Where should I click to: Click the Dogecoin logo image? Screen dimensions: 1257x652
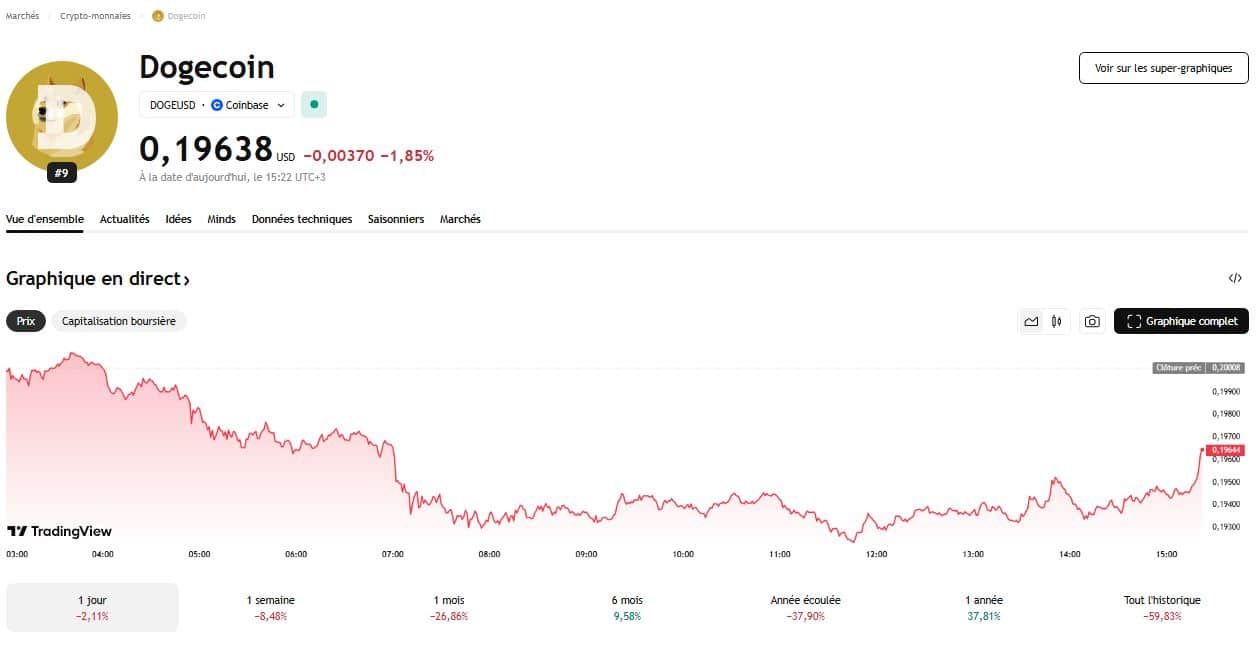(62, 117)
